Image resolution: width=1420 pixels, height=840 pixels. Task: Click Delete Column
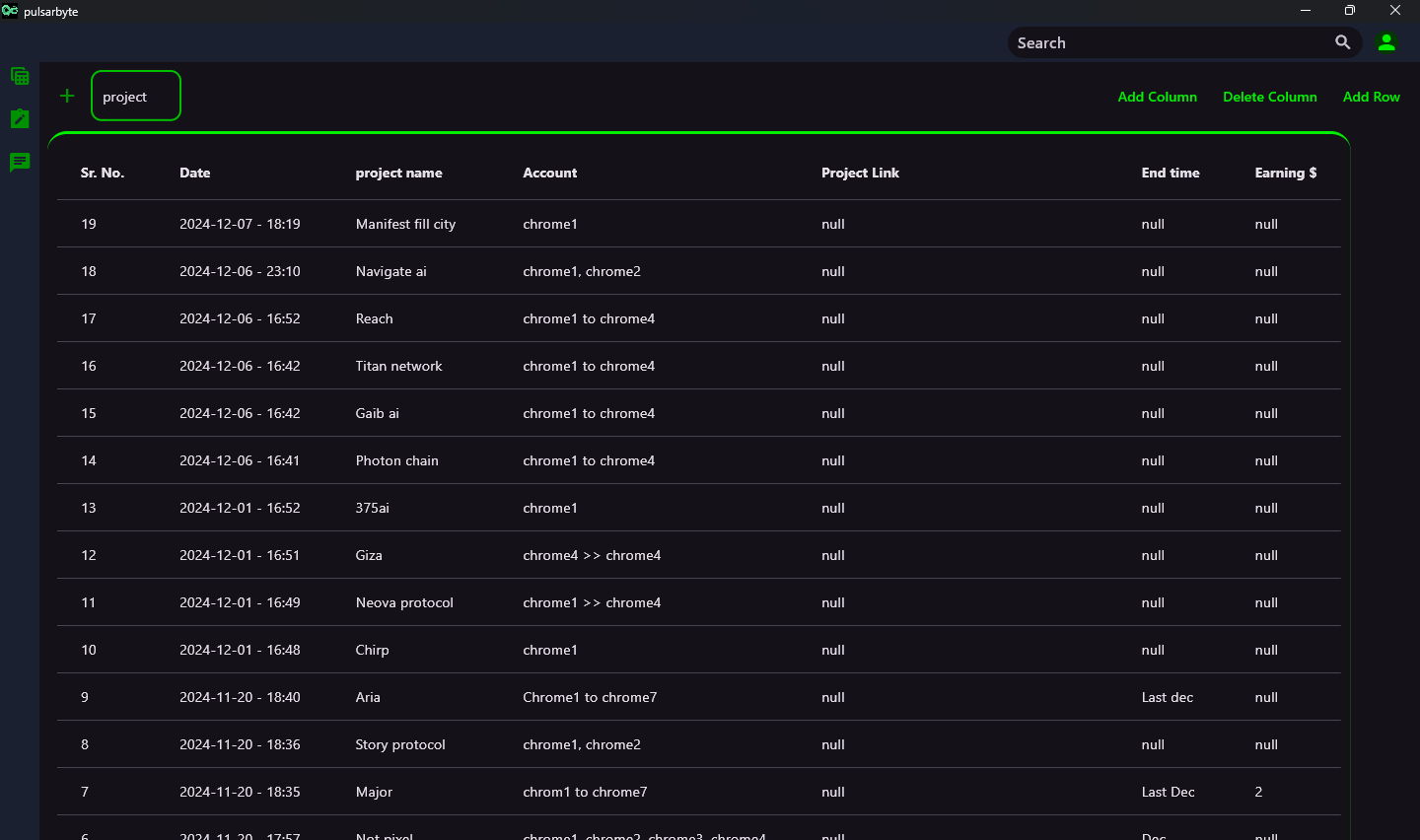(1270, 97)
